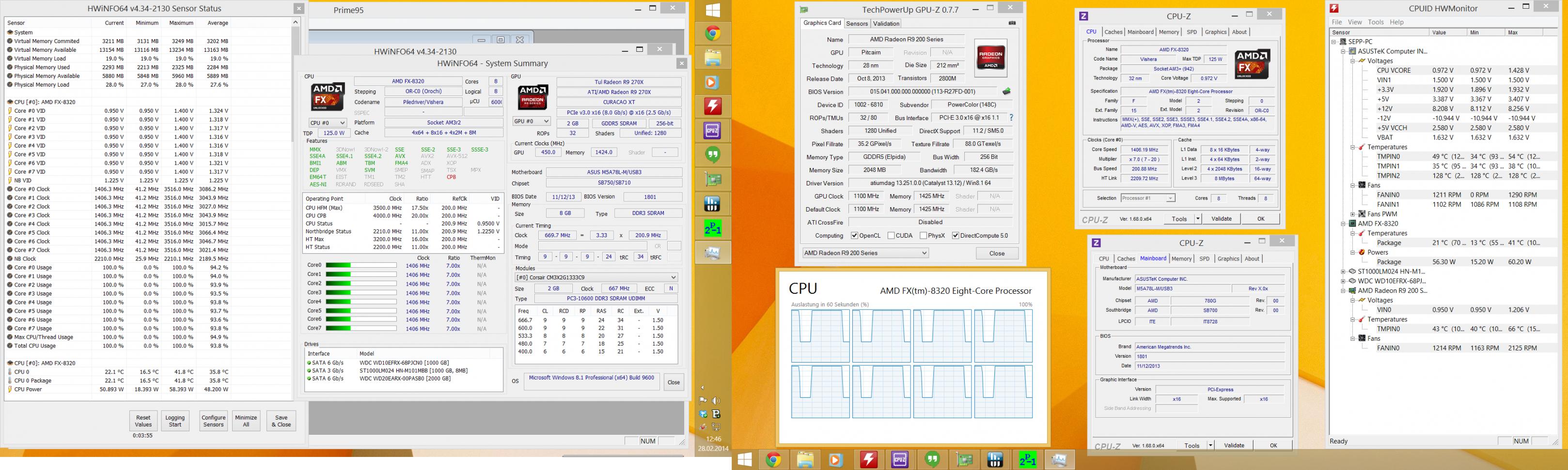Collapse the AMD FX-8320 node in HWMonitor
This screenshot has height=470, width=1568.
tap(1343, 224)
